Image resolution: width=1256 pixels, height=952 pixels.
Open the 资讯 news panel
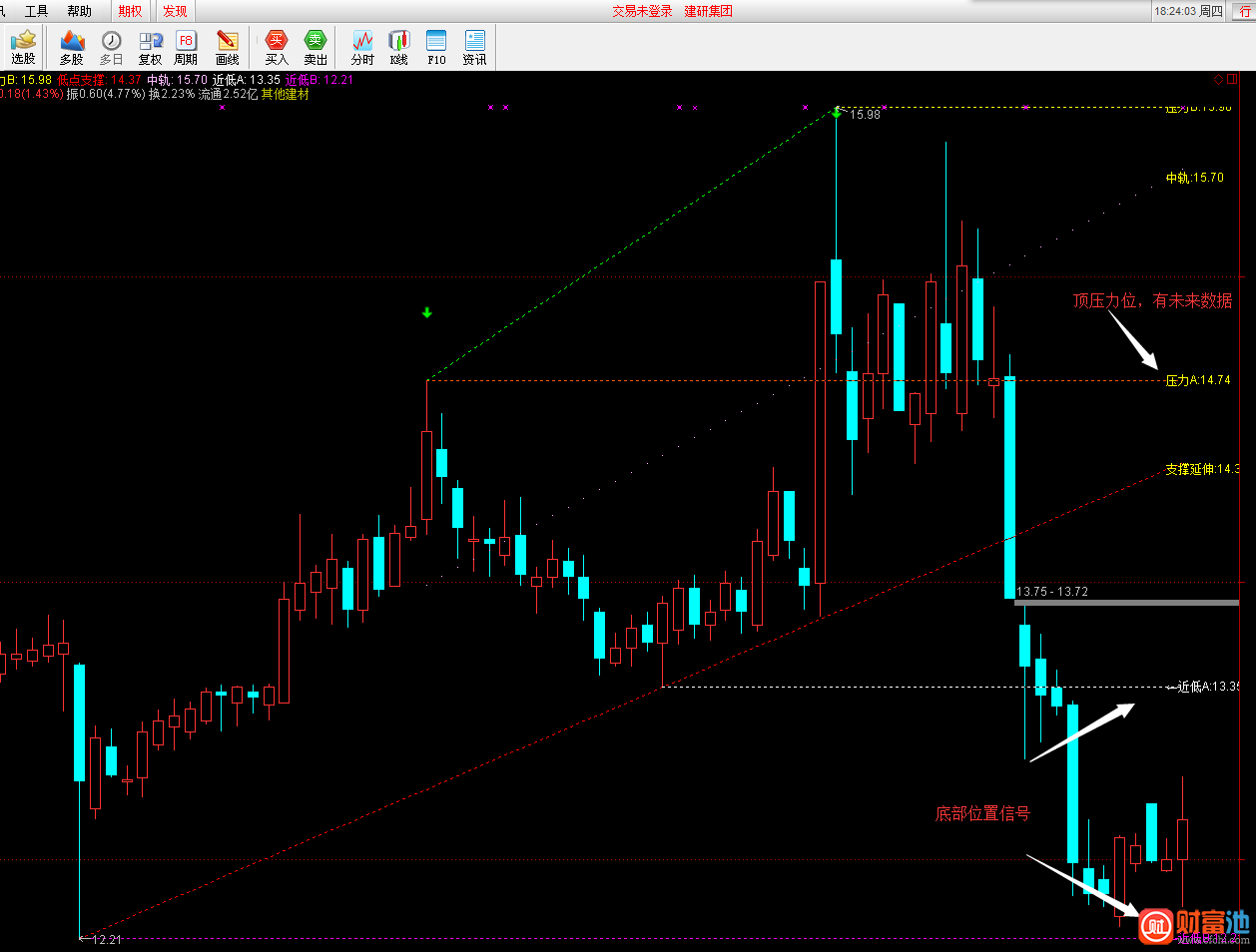coord(474,47)
